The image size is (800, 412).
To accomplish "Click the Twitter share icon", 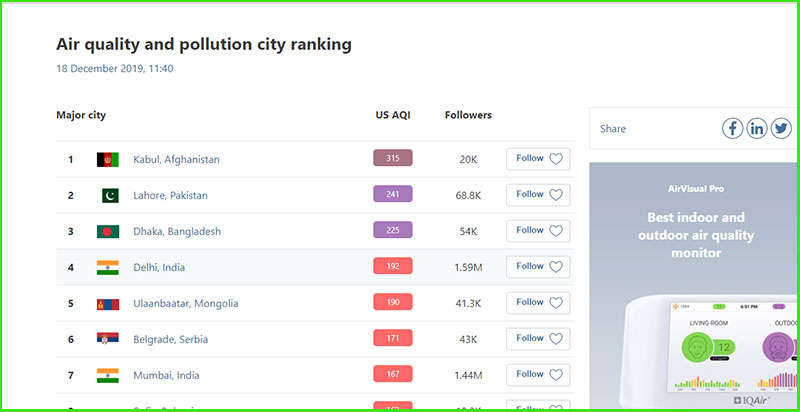I will coord(781,128).
